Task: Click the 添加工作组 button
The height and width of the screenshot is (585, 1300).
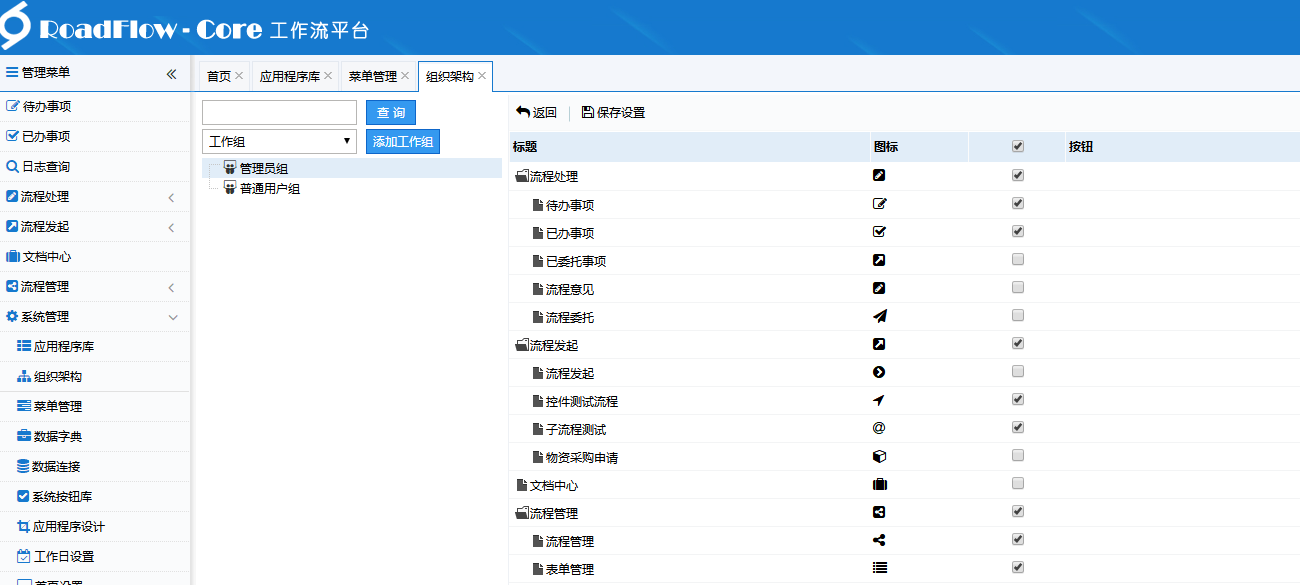Action: 403,142
